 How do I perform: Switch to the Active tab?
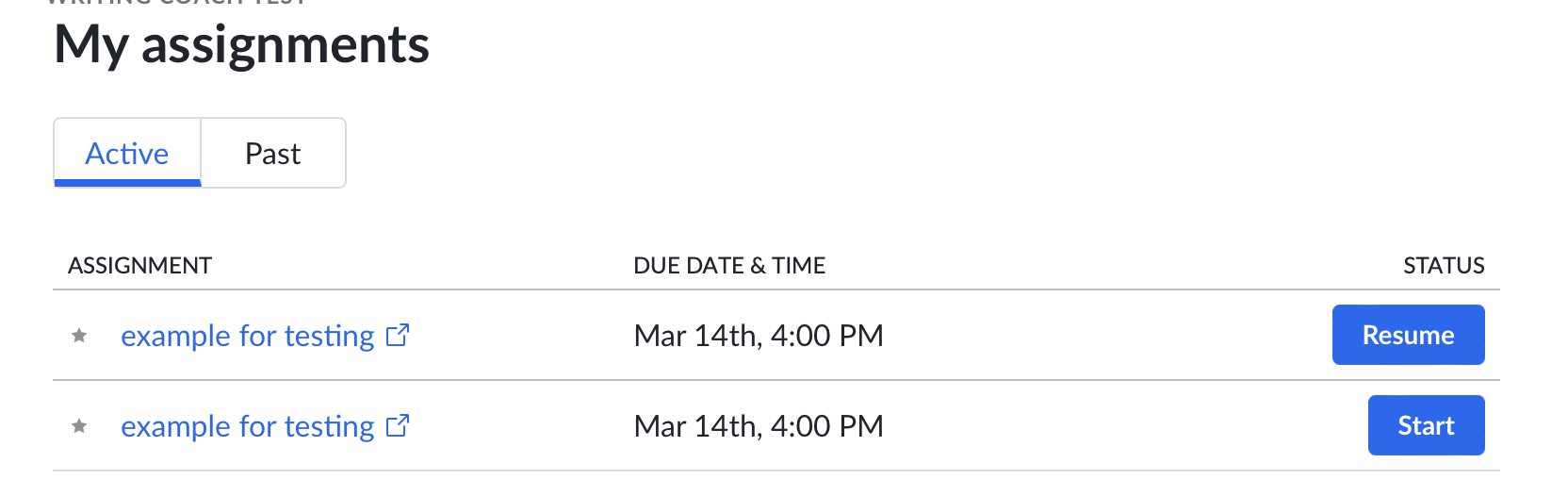tap(127, 153)
